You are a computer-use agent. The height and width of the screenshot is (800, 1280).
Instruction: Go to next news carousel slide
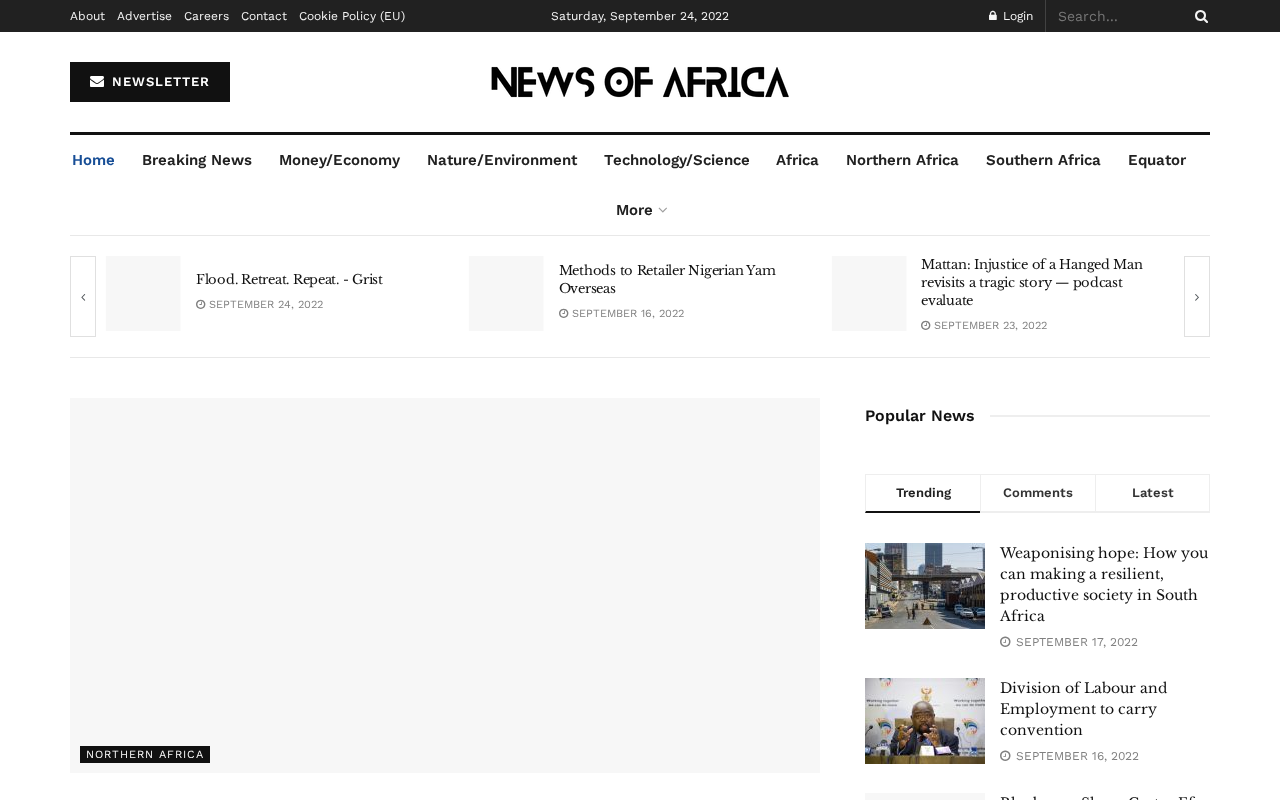pyautogui.click(x=1197, y=297)
